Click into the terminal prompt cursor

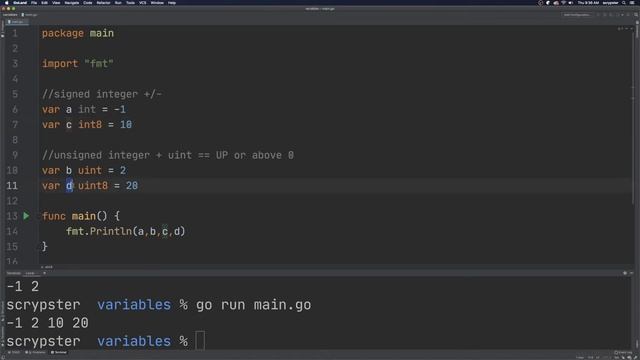(200, 341)
